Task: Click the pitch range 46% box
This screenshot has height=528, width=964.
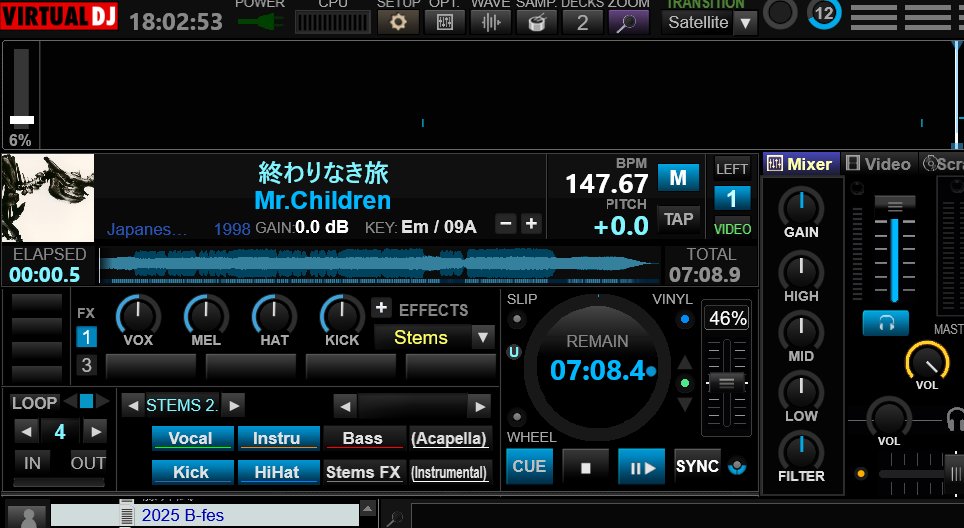Action: 727,318
